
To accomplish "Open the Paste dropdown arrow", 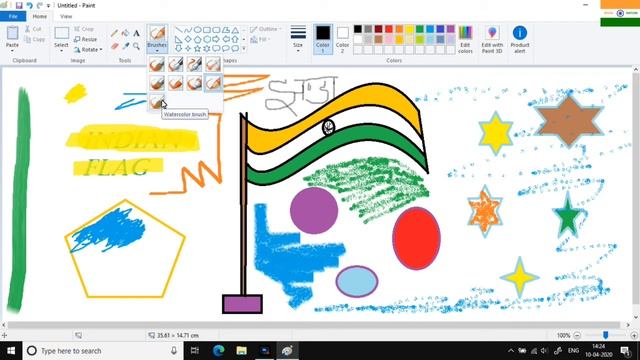I will click(12, 51).
